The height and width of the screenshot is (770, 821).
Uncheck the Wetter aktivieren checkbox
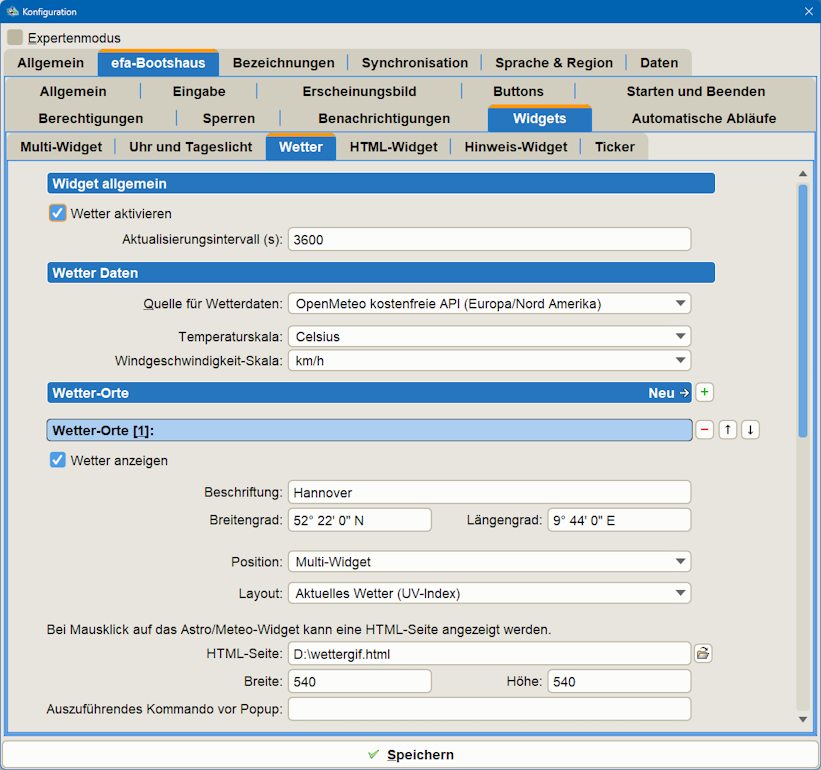(58, 213)
